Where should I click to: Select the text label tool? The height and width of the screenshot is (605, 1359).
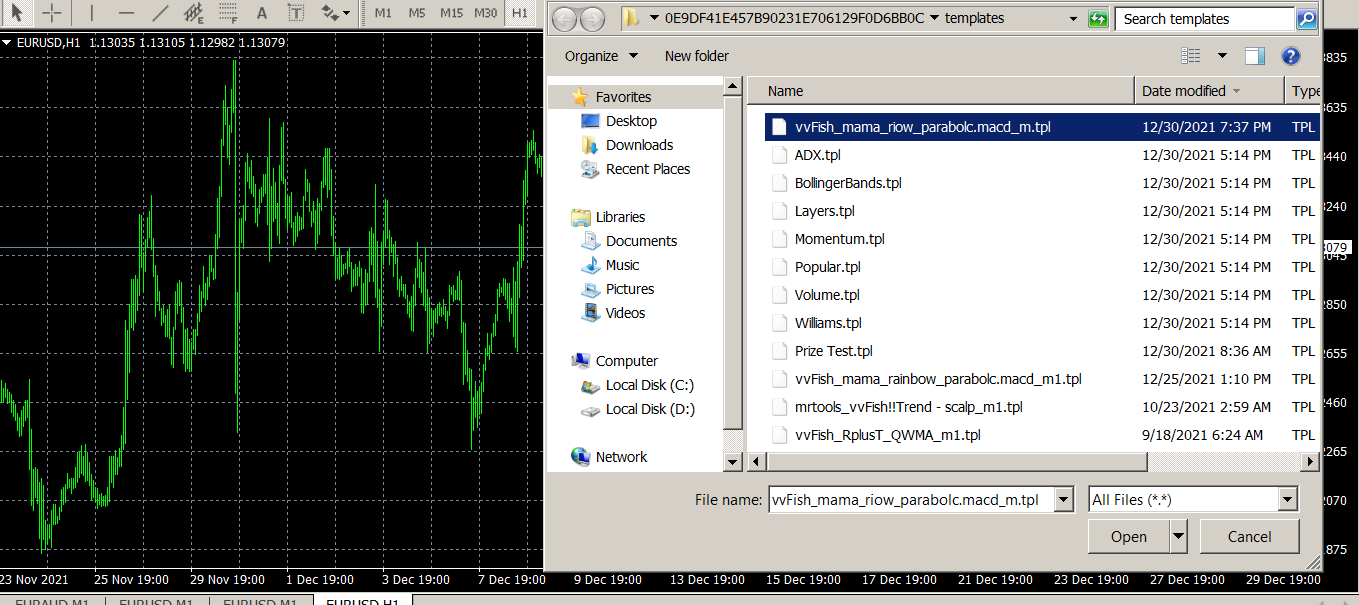click(296, 13)
